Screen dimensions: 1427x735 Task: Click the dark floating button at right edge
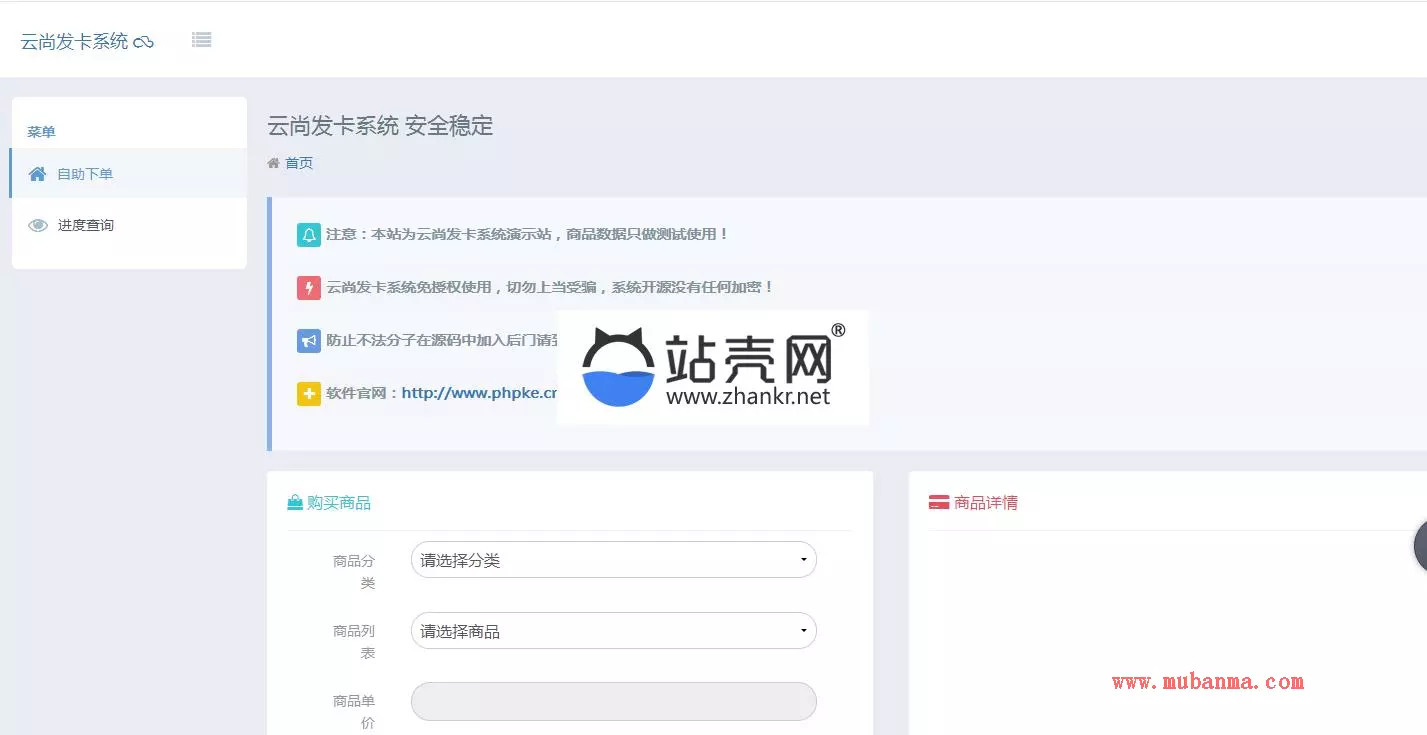pos(1420,547)
